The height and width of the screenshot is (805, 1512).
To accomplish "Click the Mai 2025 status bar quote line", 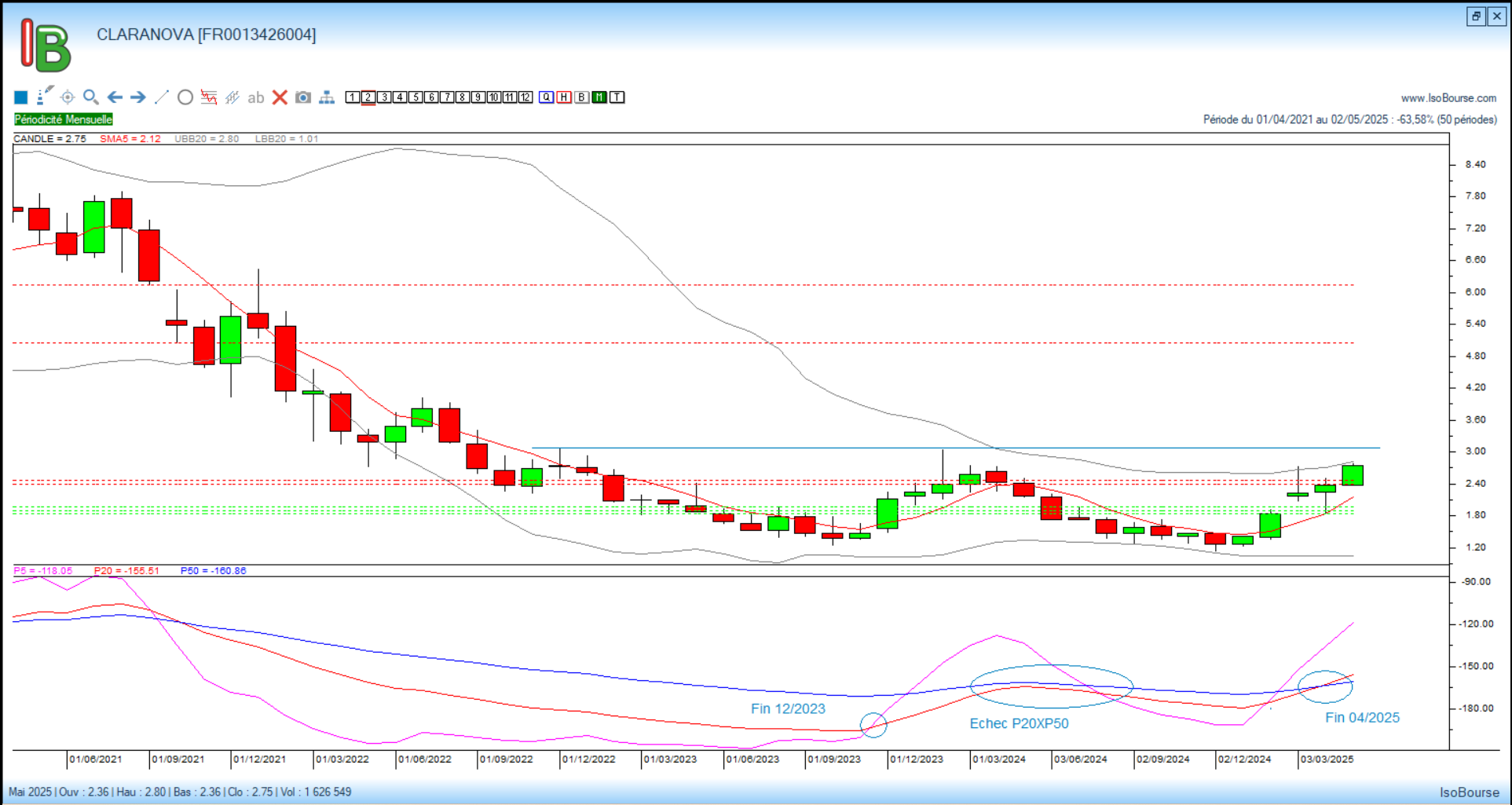I will click(x=180, y=792).
